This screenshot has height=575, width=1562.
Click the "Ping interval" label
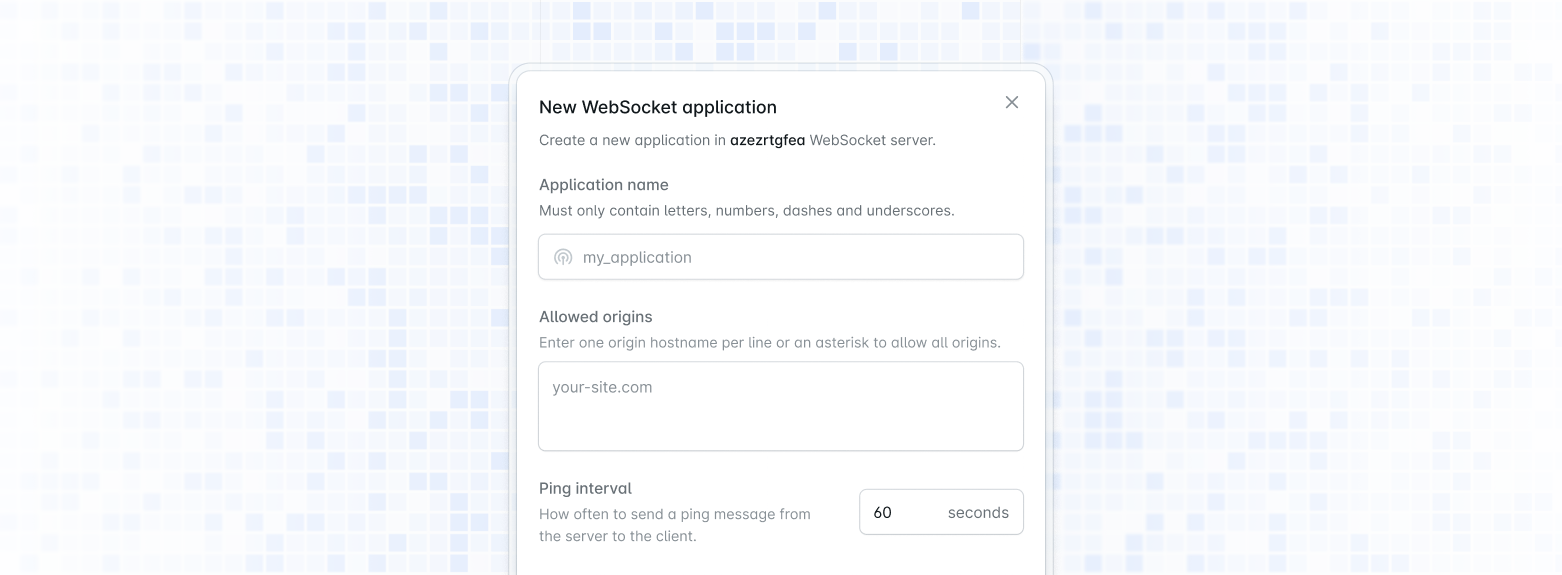(x=585, y=488)
